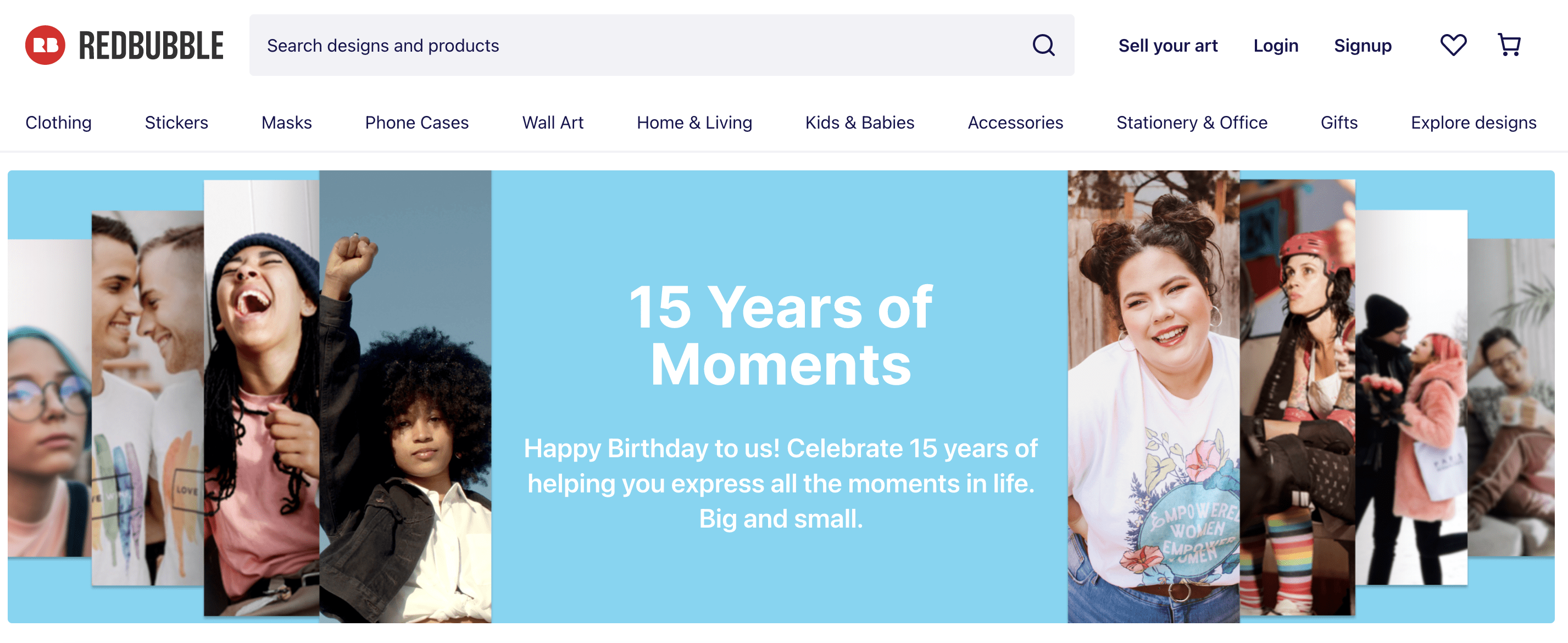Screen dimensions: 1568x643
Task: Open the Stationery & Office menu
Action: pos(1191,123)
